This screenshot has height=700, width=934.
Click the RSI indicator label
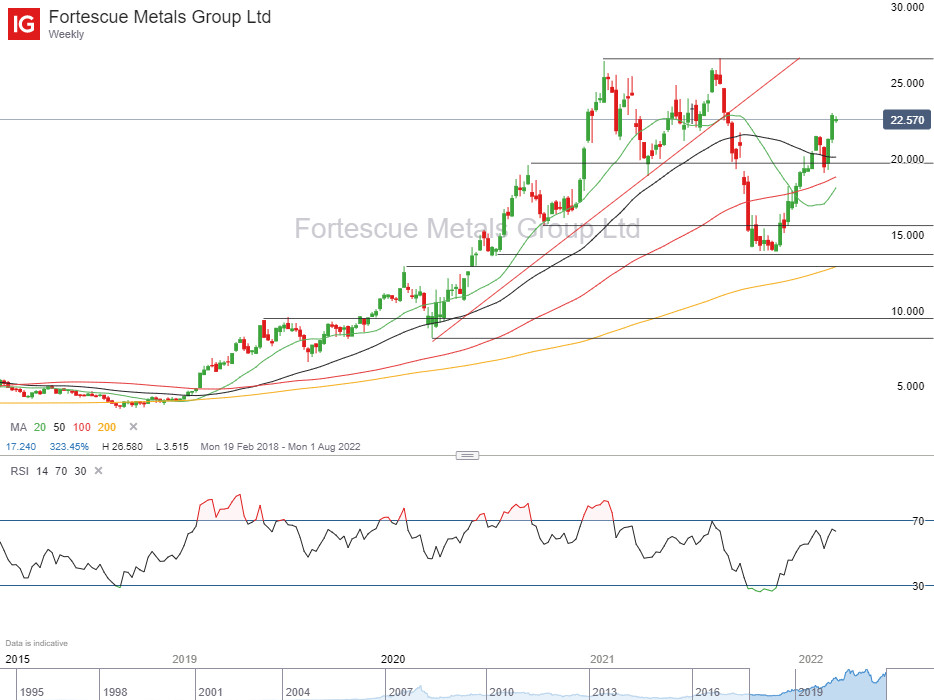pyautogui.click(x=20, y=471)
